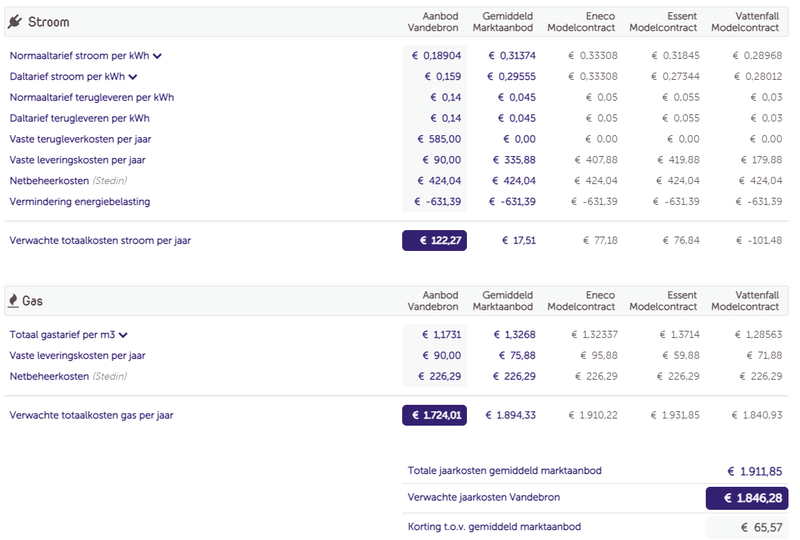Select Eneco stroom total € 77,18
This screenshot has height=540, width=800.
point(600,240)
